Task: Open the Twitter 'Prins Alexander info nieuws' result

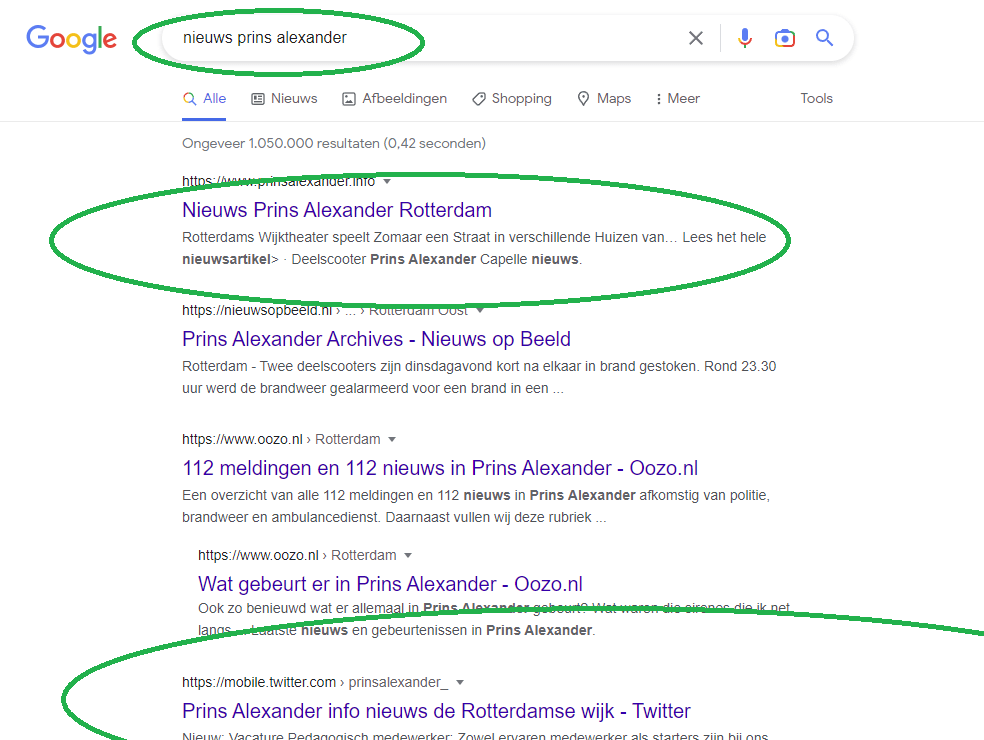Action: pyautogui.click(x=436, y=711)
